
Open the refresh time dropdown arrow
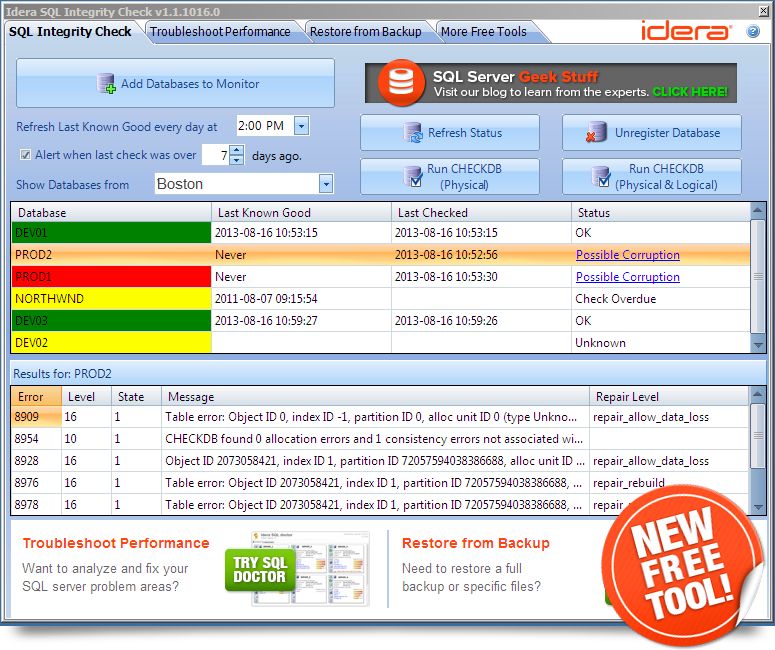click(x=301, y=126)
